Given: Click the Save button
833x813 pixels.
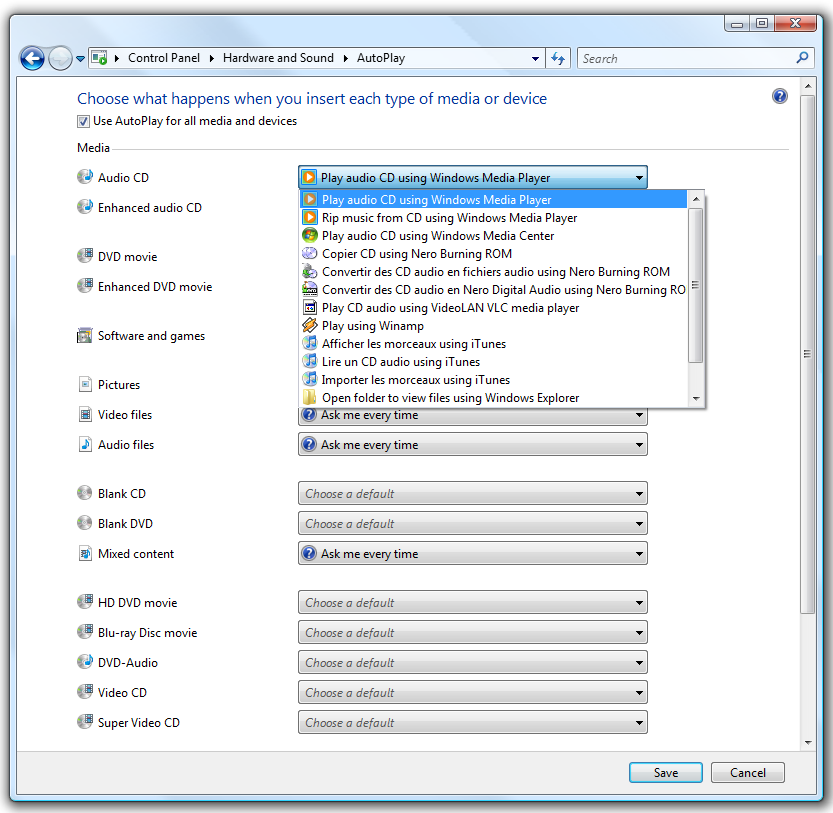Looking at the screenshot, I should point(666,773).
